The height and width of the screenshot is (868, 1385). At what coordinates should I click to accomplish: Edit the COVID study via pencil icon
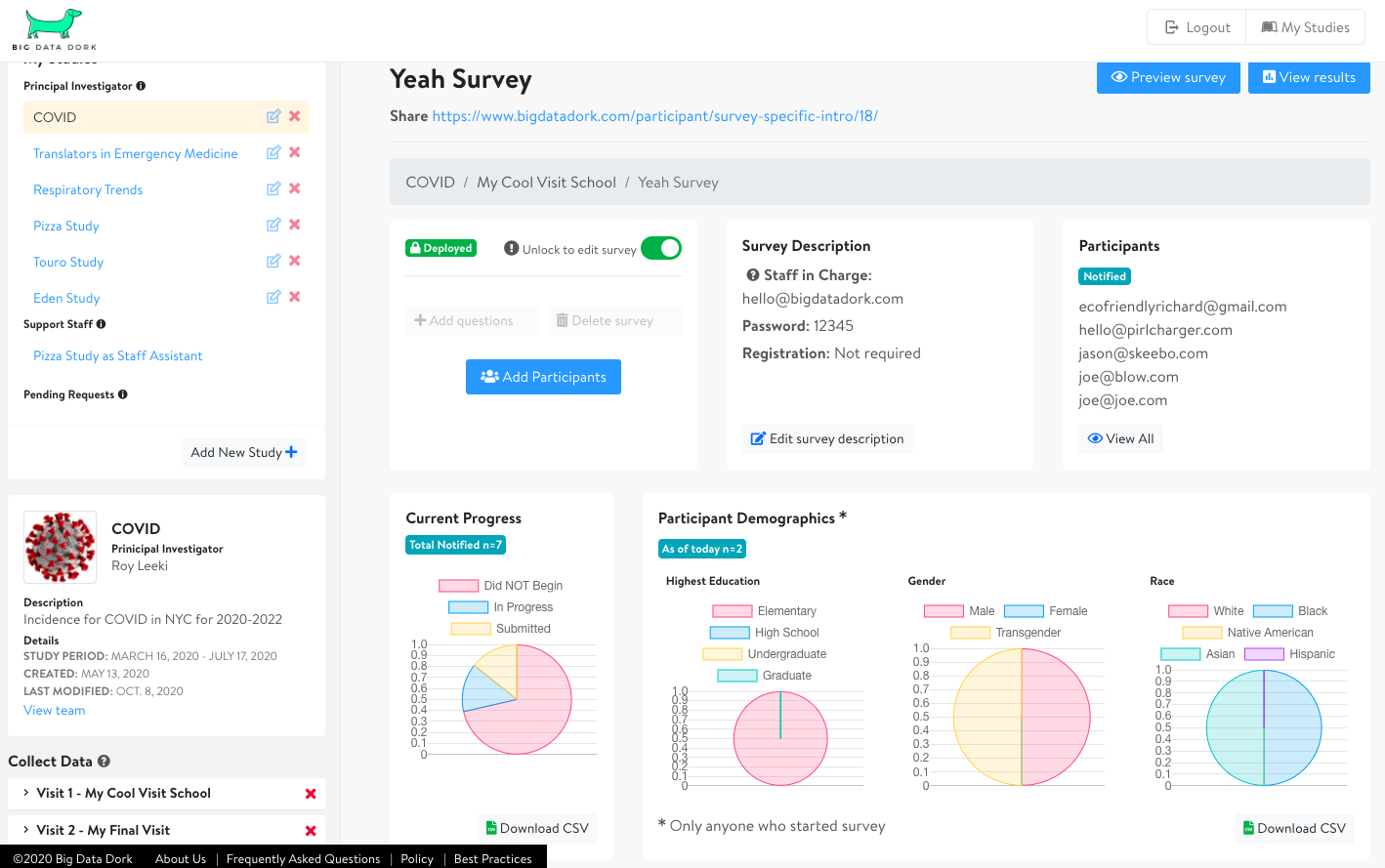pos(273,116)
